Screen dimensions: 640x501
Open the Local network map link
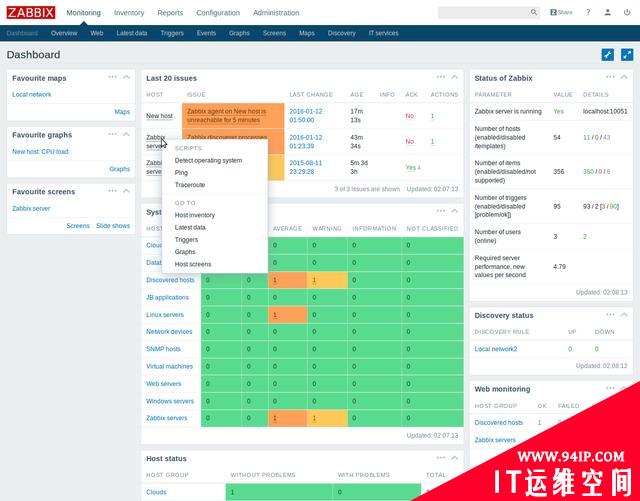(32, 95)
